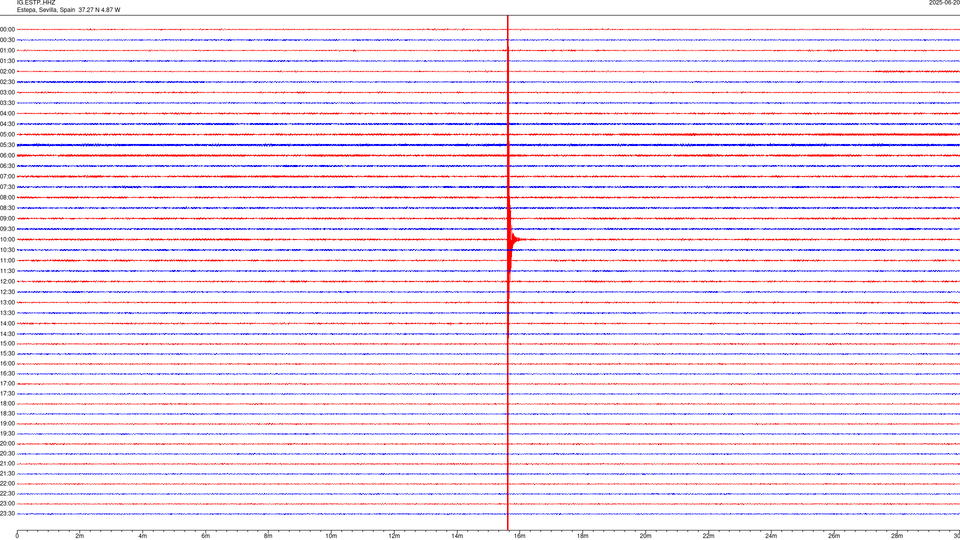The image size is (960, 540).
Task: Select the 06:30 trace time label
Action: (x=7, y=166)
